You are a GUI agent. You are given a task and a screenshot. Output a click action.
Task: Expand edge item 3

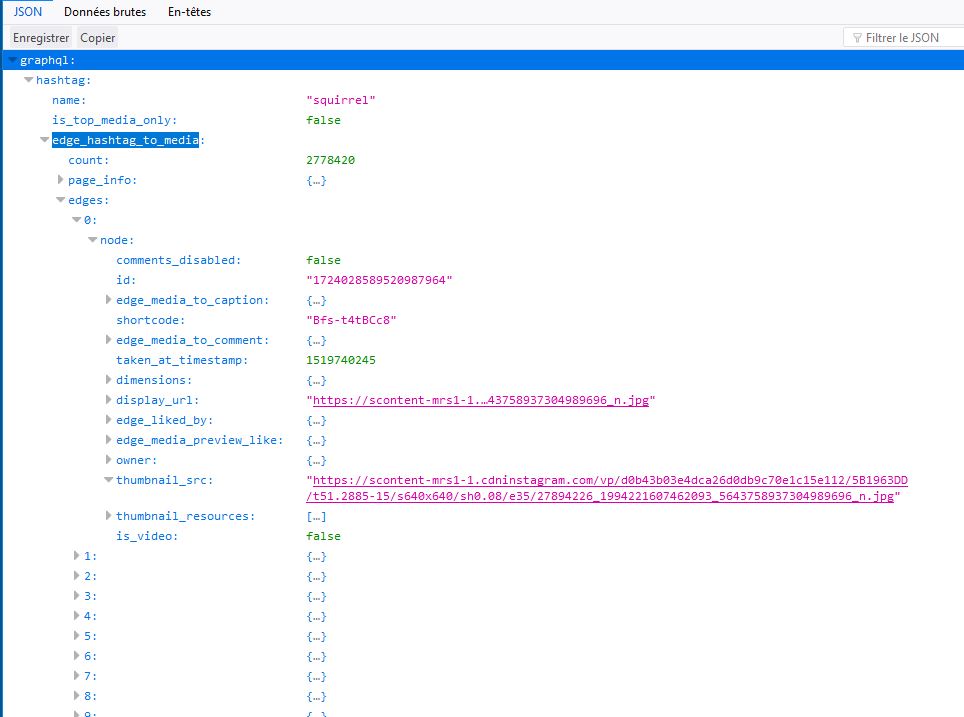click(x=77, y=596)
